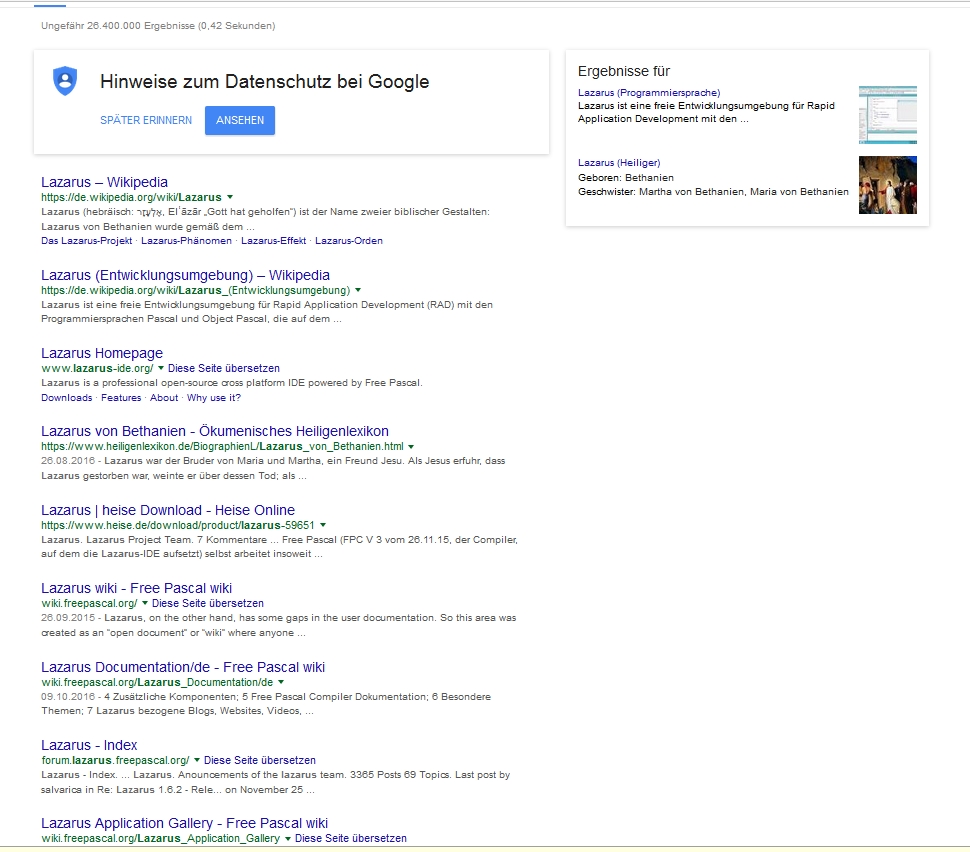Select Lazarus (Heiliger) in the side panel
The width and height of the screenshot is (970, 852).
(619, 163)
